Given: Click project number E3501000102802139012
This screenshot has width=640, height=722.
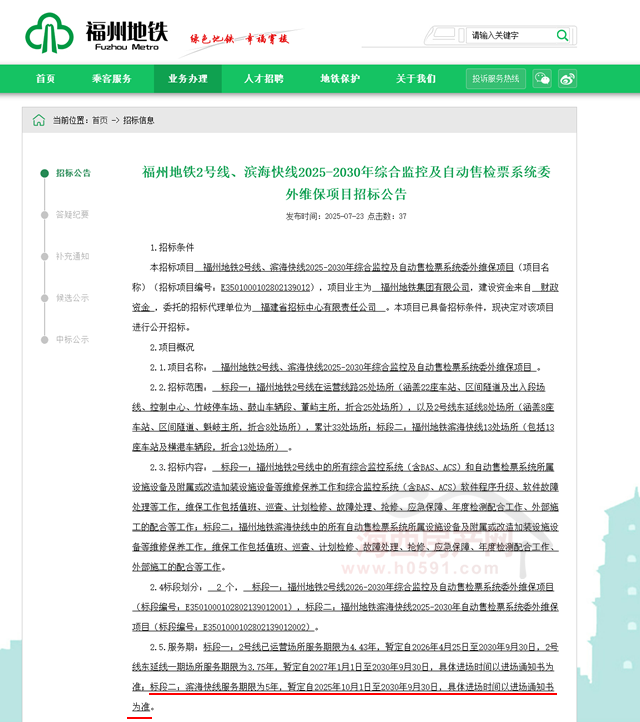Looking at the screenshot, I should click(266, 287).
